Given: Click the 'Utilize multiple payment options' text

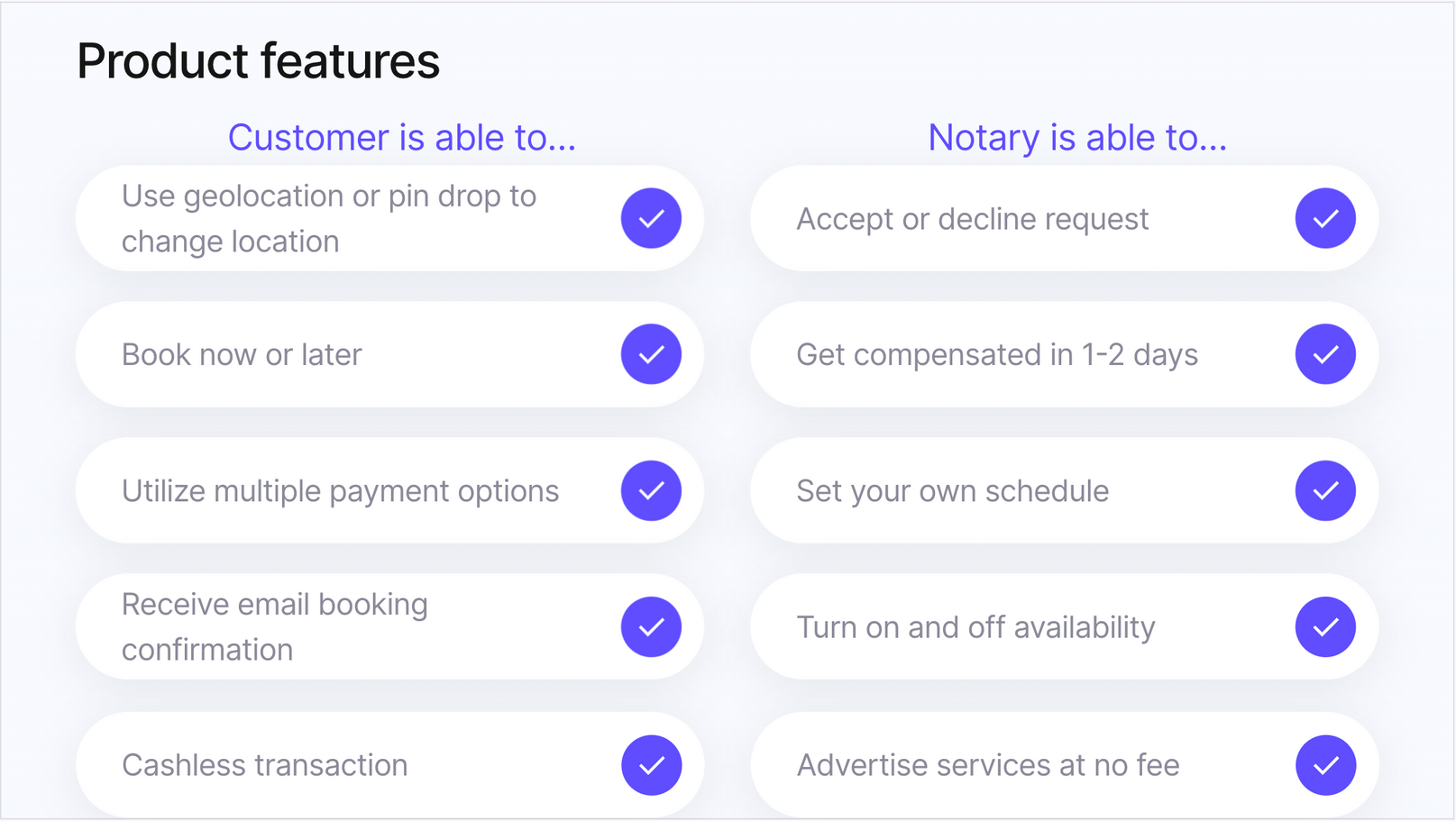Looking at the screenshot, I should pyautogui.click(x=340, y=491).
